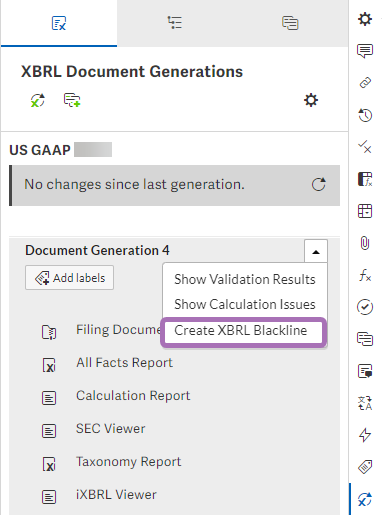Screen dimensions: 382x515
Task: Click the No changes since last generation message
Action: 134,184
